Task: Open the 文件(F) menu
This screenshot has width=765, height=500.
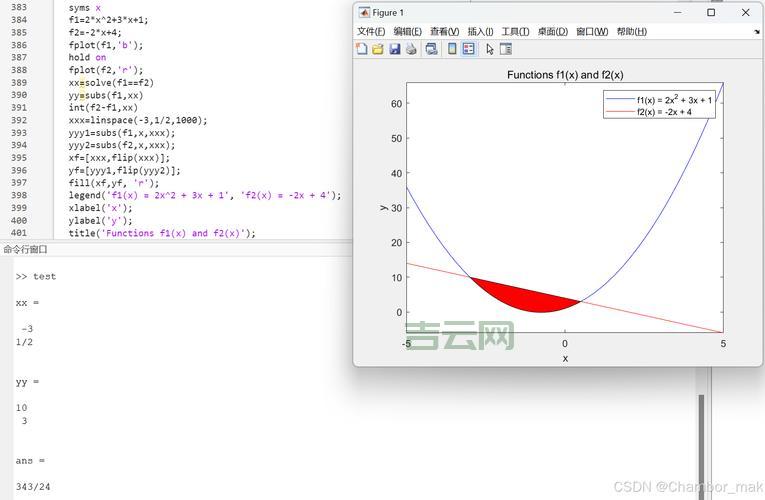Action: point(371,31)
